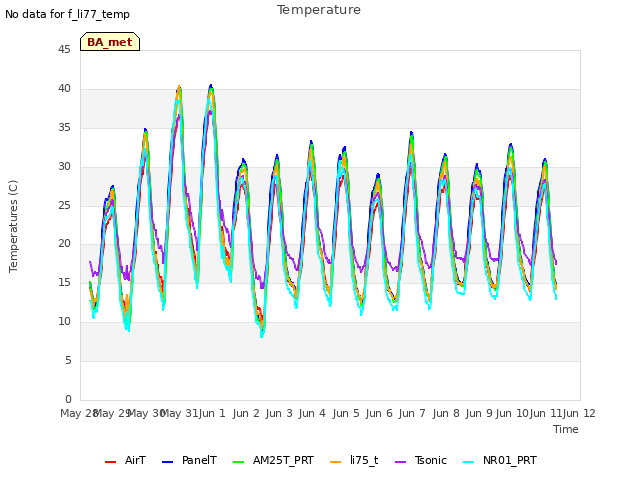The width and height of the screenshot is (640, 480).
Task: Click the 10 y-axis tick label
Action: (64, 321)
